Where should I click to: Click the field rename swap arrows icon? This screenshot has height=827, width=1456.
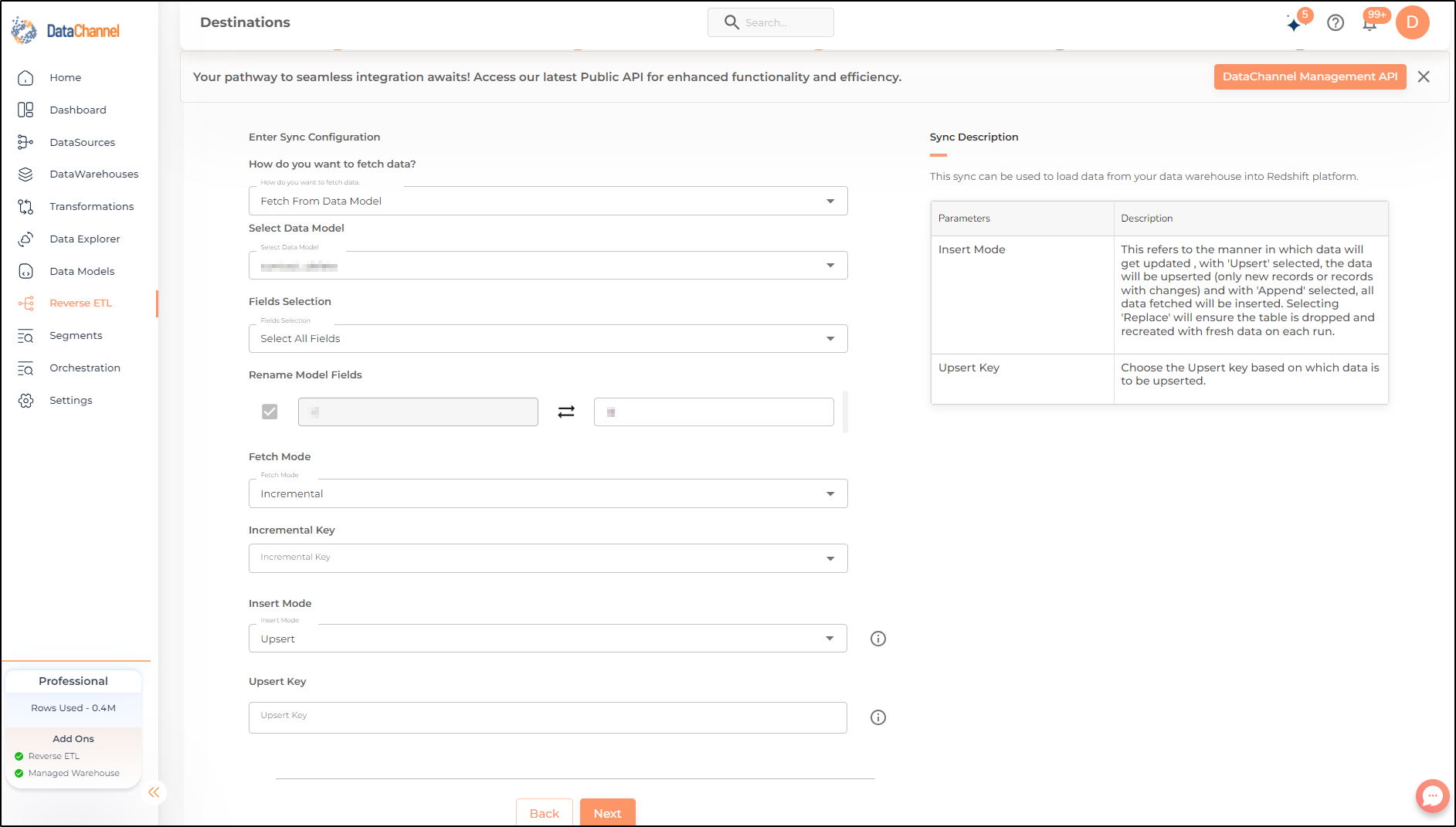click(566, 412)
